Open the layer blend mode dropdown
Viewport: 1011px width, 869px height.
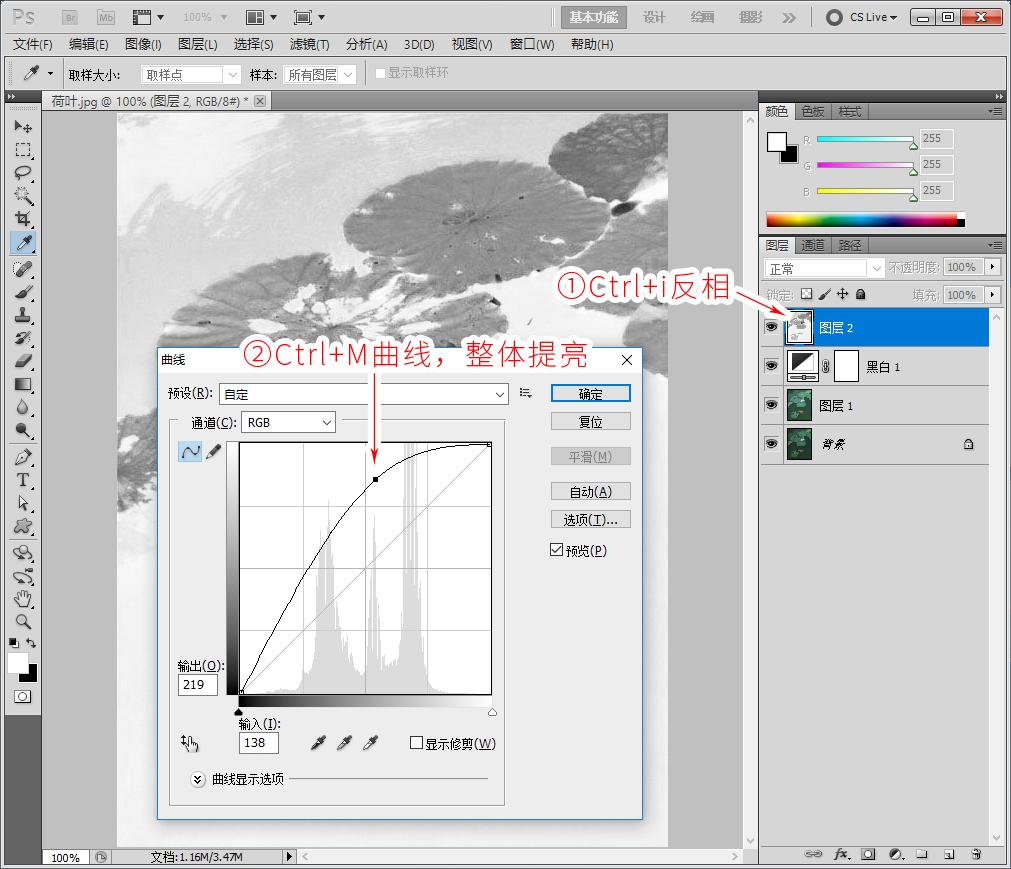click(x=823, y=268)
